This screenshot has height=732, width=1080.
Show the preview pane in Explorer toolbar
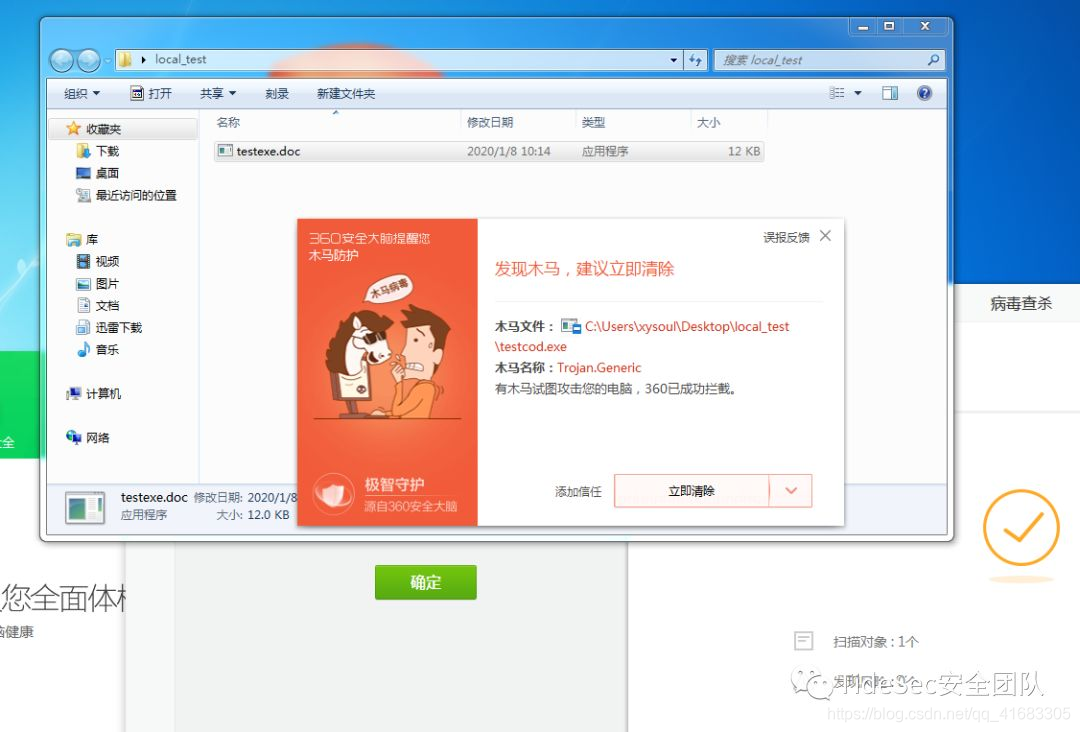pyautogui.click(x=889, y=93)
